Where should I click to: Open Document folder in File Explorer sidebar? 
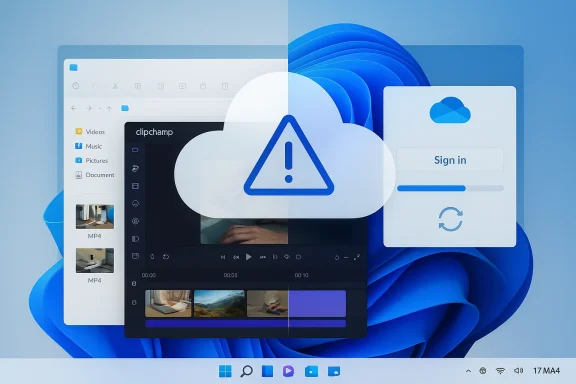pyautogui.click(x=95, y=175)
